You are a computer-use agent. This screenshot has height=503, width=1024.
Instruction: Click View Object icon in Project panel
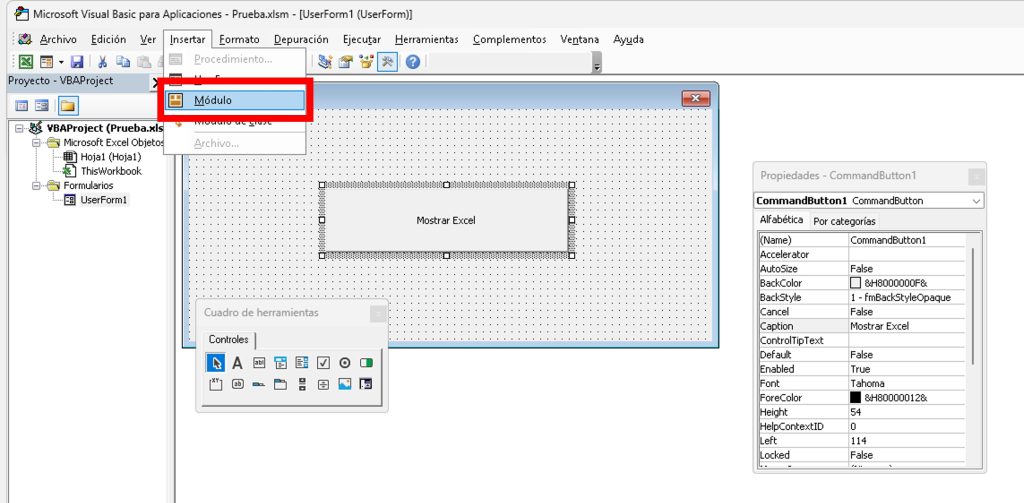[42, 105]
